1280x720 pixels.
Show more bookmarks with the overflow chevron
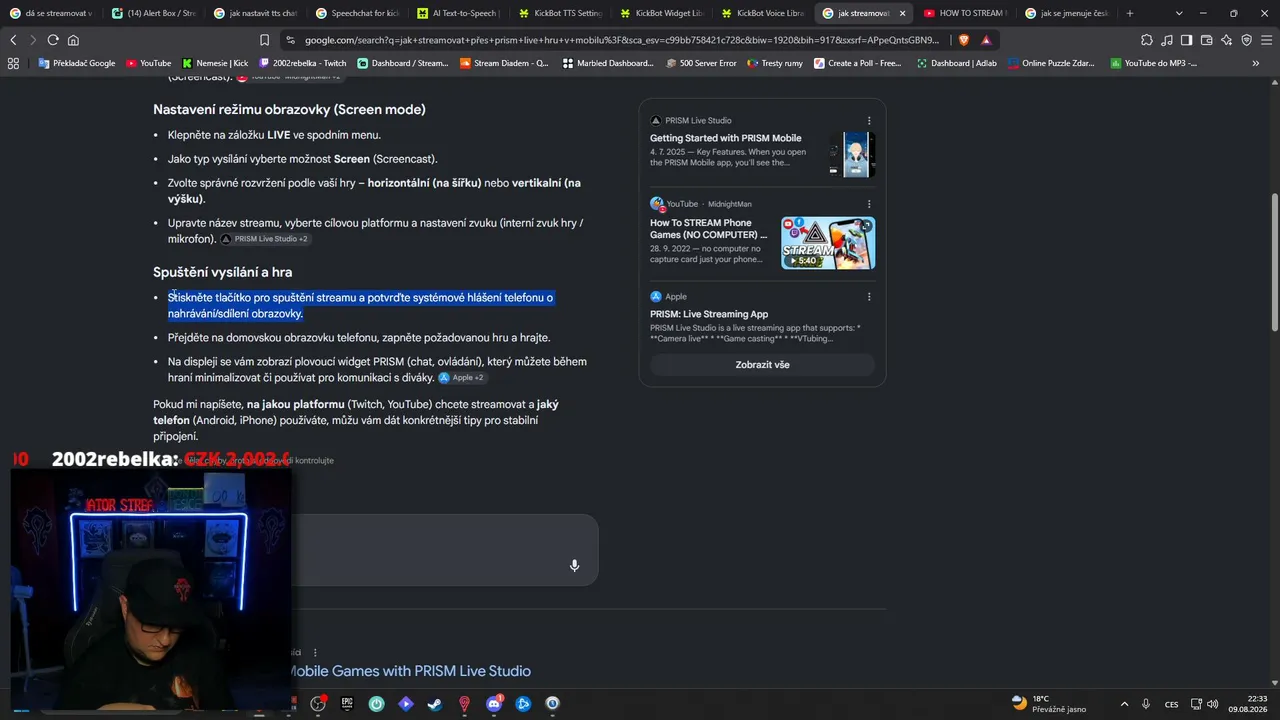1256,63
